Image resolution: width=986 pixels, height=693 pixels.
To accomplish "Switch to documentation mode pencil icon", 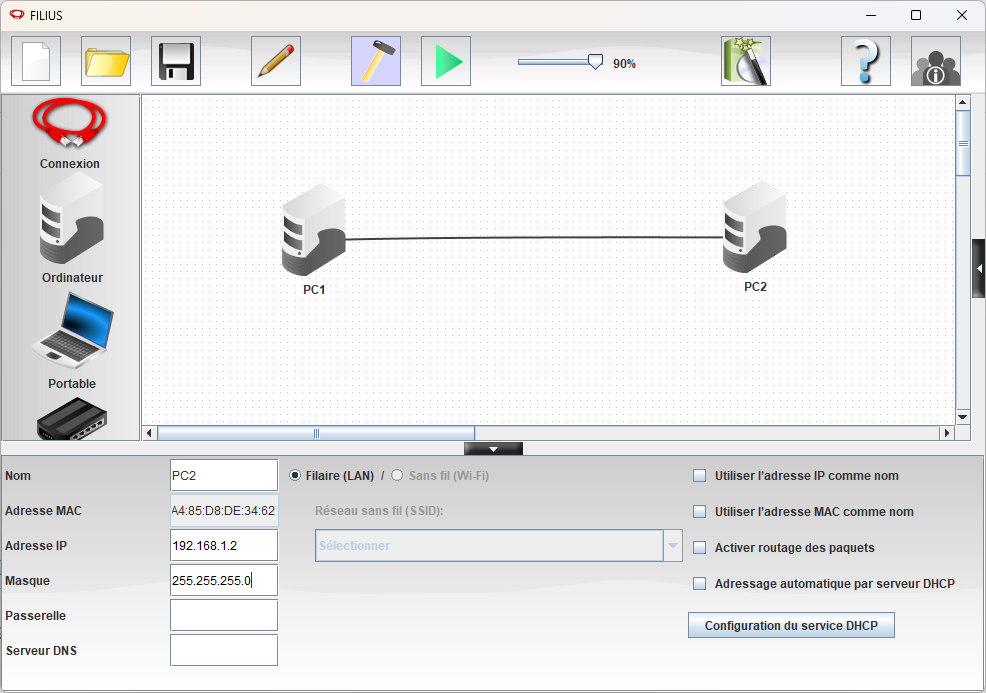I will [276, 61].
